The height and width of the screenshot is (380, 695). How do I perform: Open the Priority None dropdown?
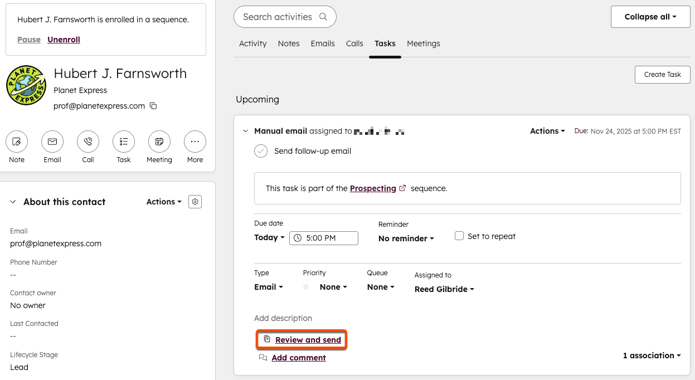point(333,287)
